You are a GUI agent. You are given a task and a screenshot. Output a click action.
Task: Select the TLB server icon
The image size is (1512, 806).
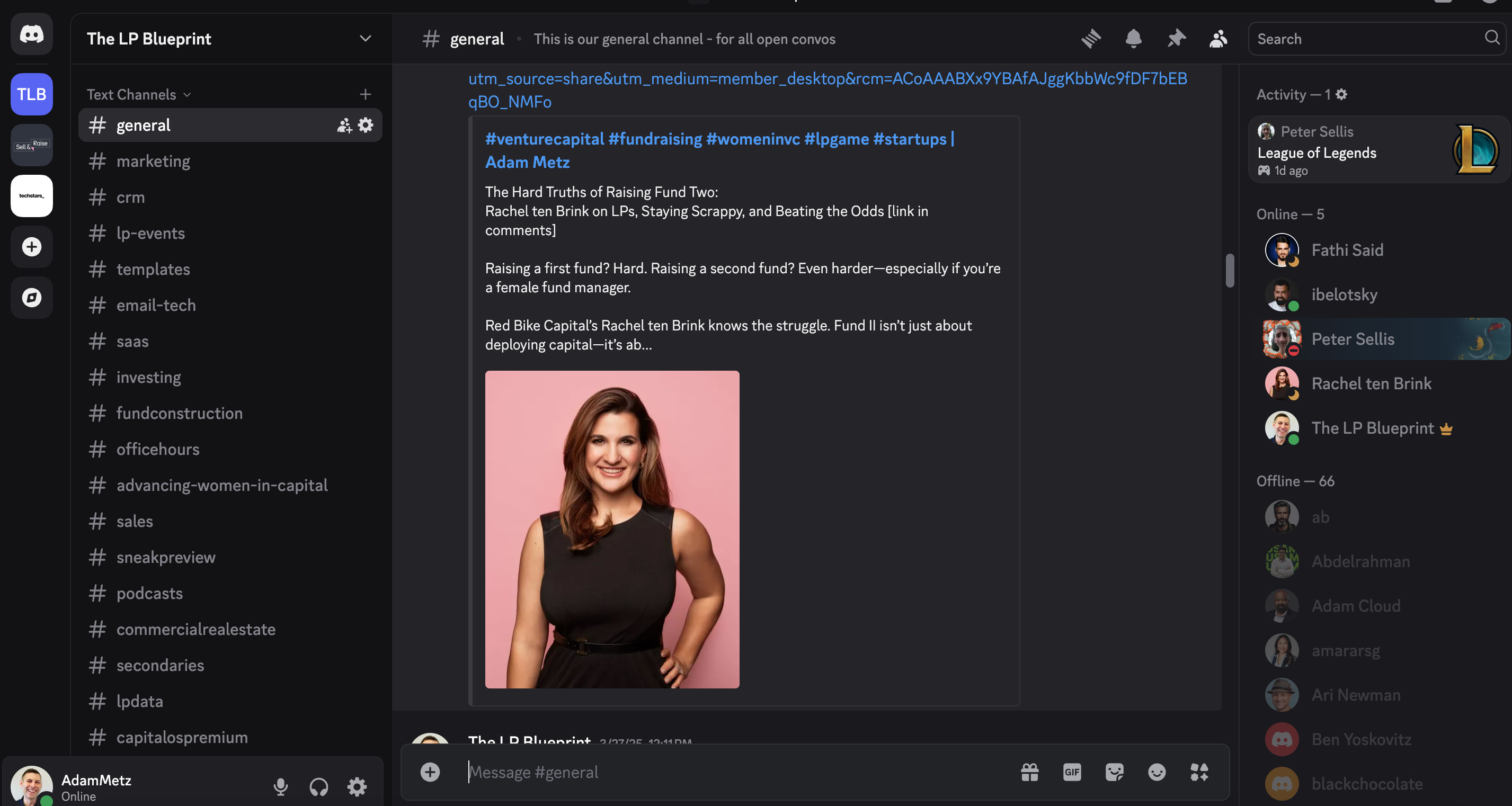[32, 94]
